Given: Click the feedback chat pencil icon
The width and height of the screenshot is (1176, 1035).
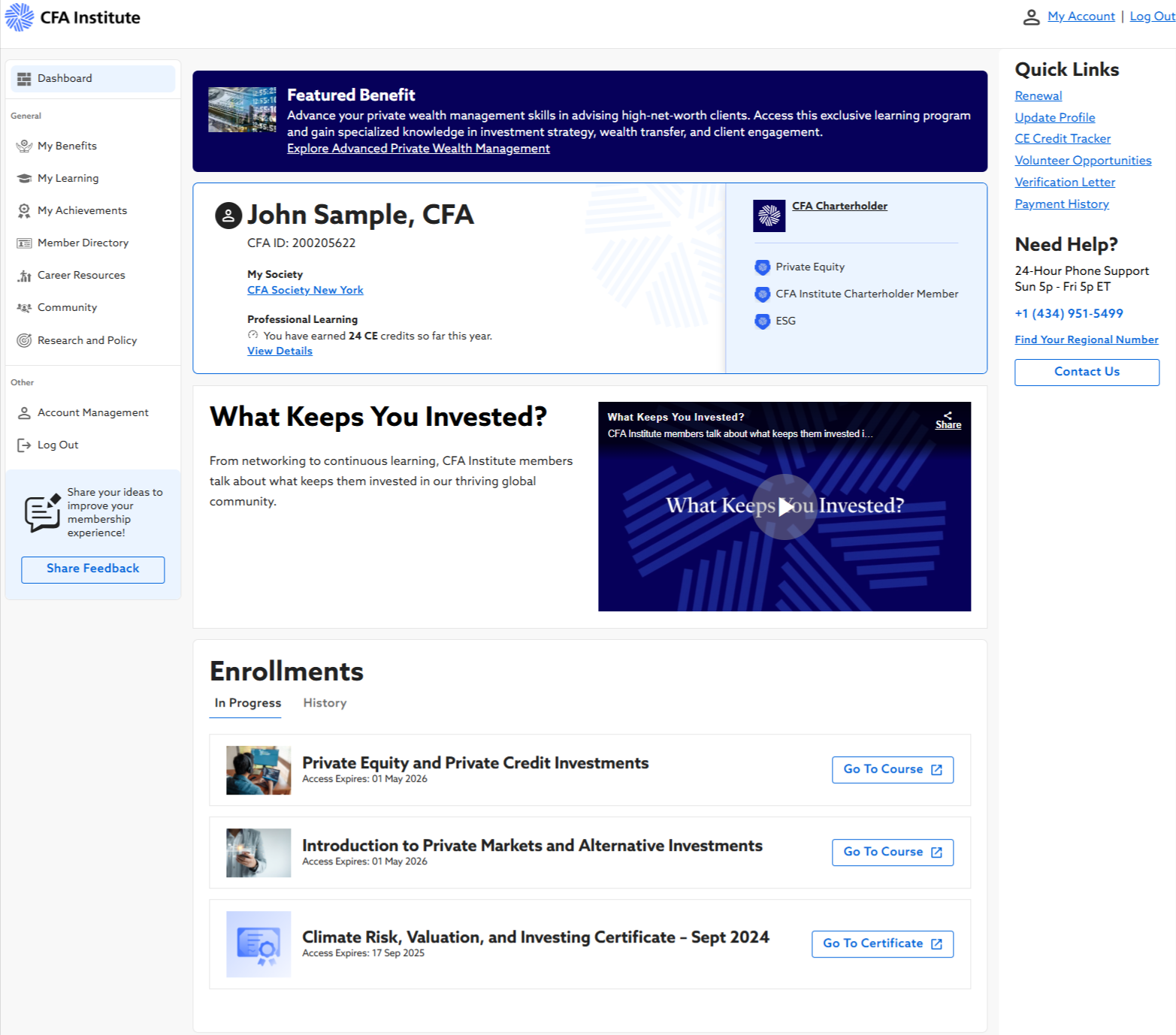Looking at the screenshot, I should (x=42, y=512).
